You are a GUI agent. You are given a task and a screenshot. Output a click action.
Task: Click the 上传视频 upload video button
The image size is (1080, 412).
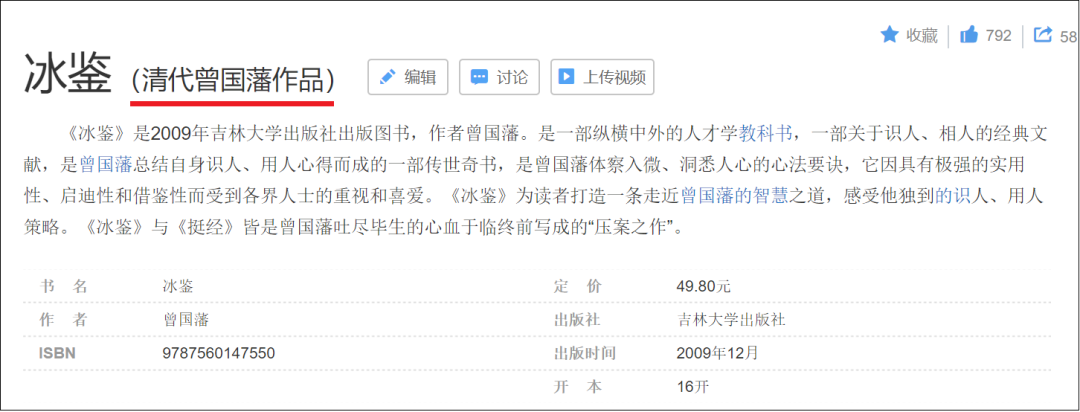pos(602,77)
